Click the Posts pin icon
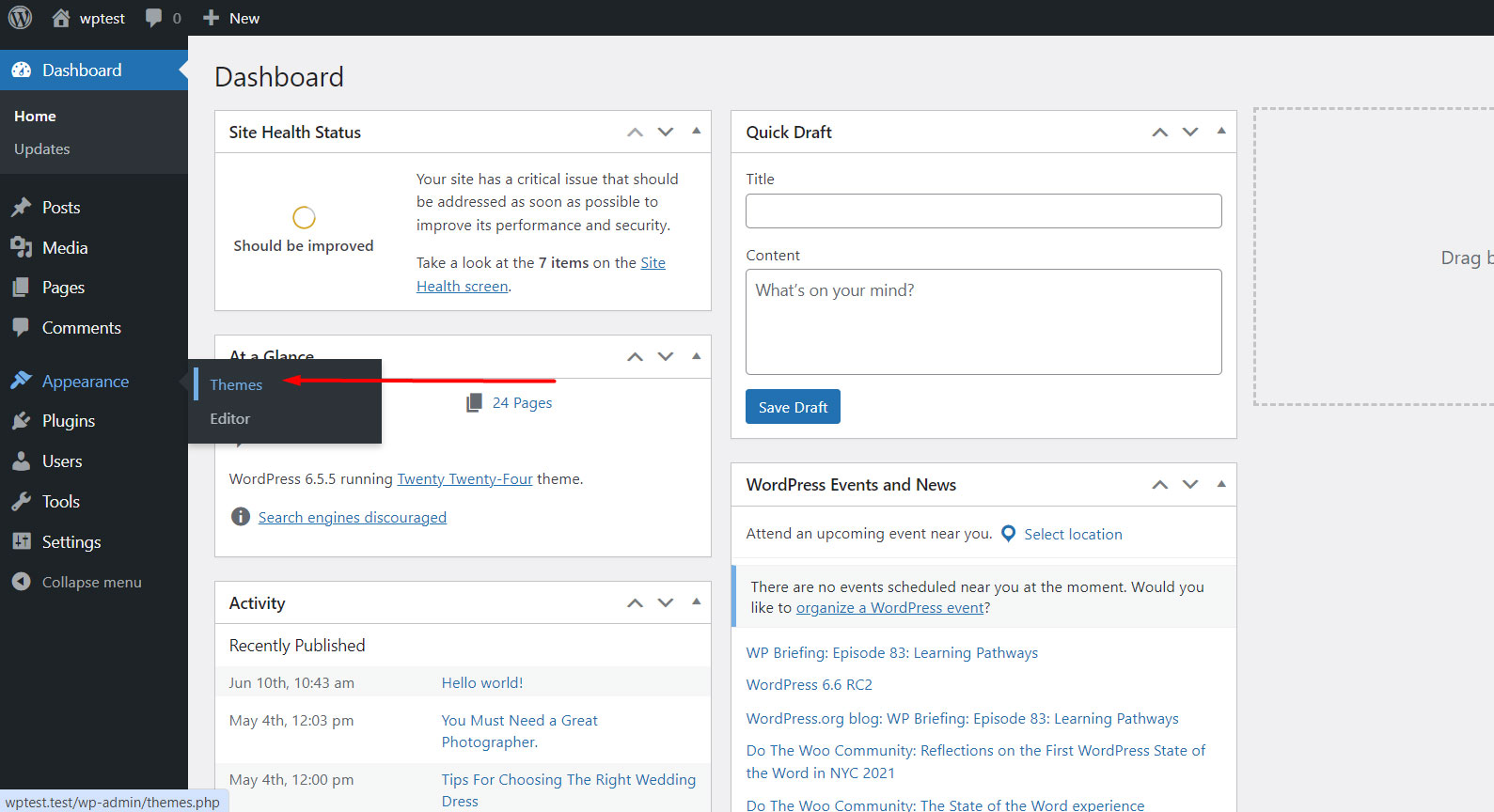The image size is (1494, 812). point(21,208)
